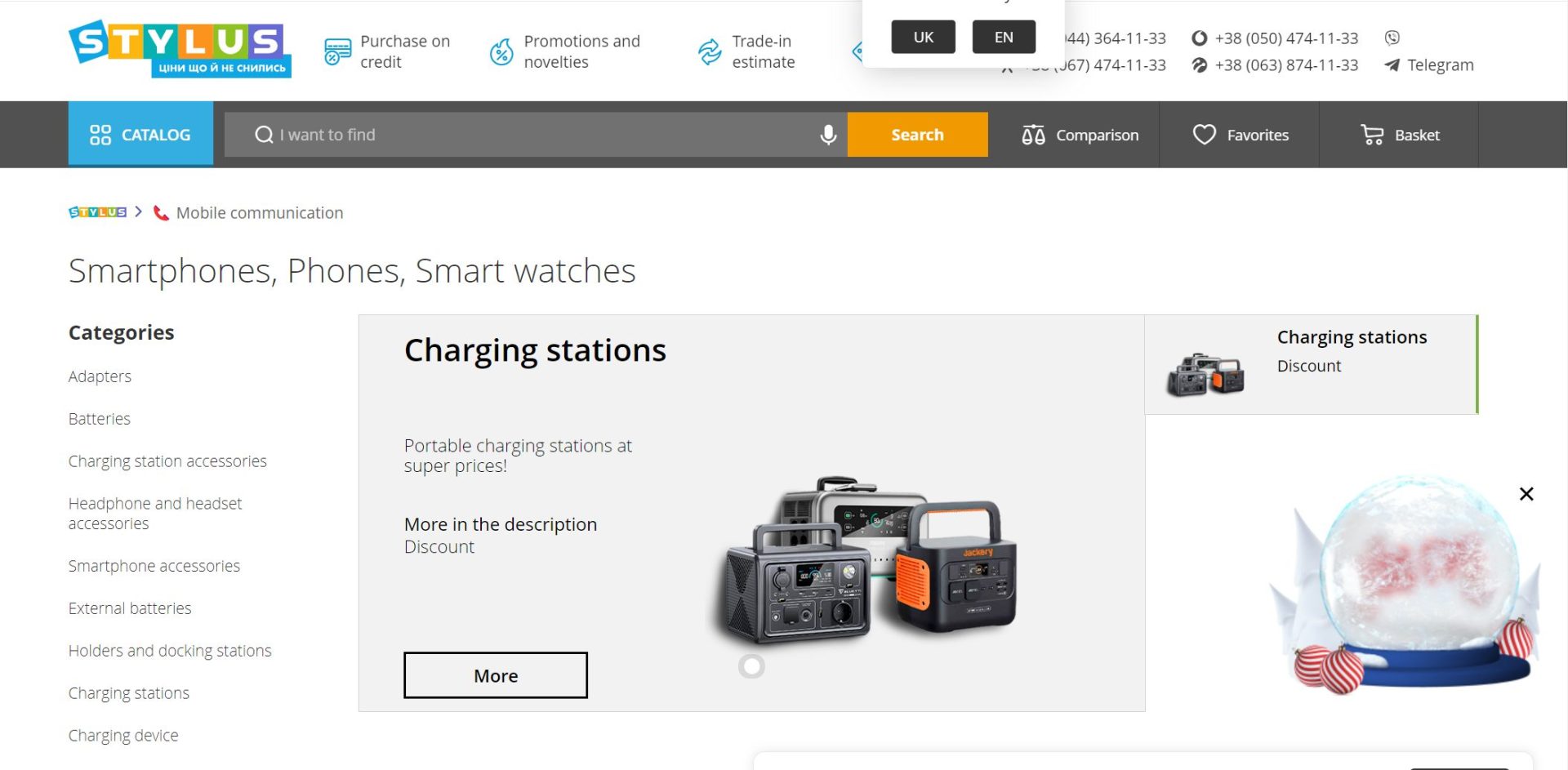Click the Viber icon near phone numbers

pos(1392,38)
